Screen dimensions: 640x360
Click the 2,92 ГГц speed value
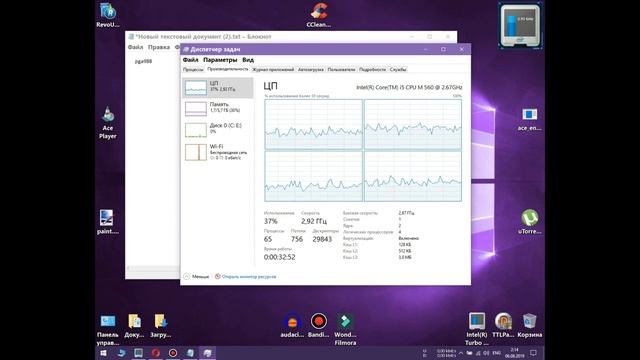click(314, 221)
